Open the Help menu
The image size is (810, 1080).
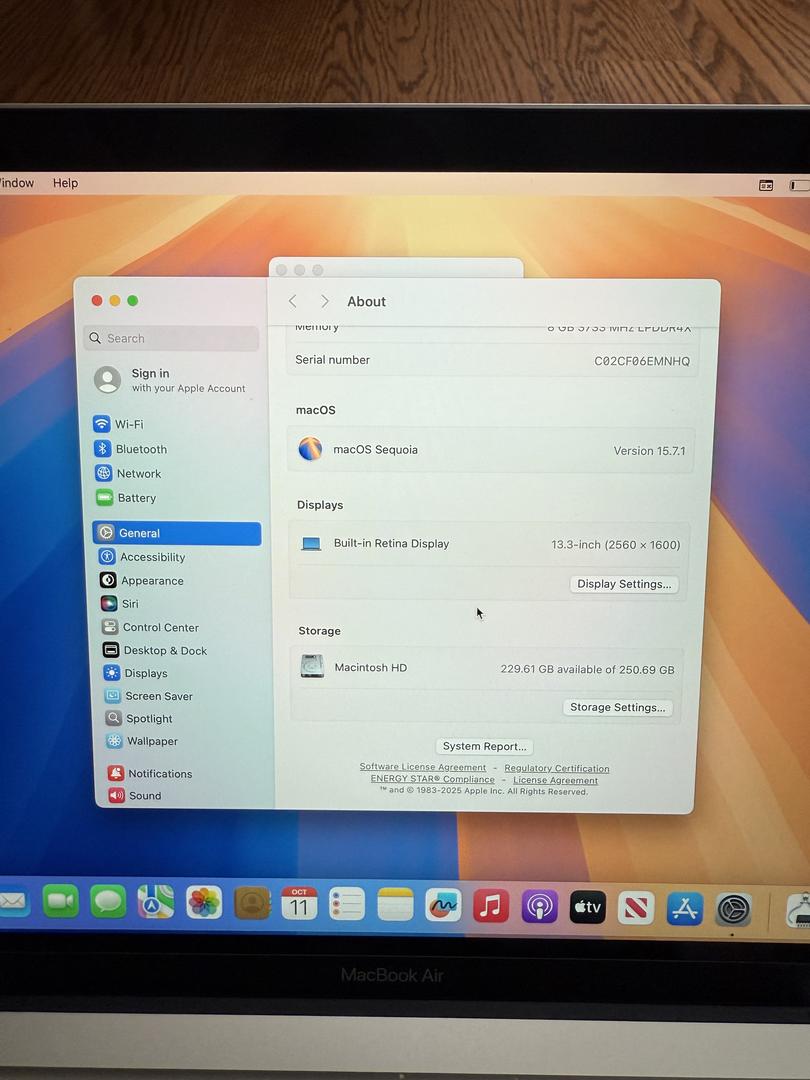pos(65,183)
